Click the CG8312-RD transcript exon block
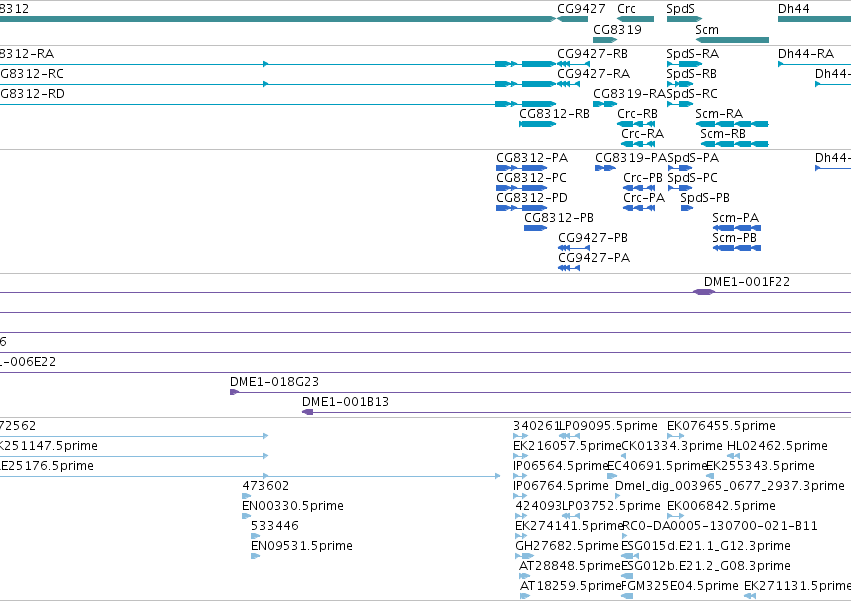 [538, 104]
